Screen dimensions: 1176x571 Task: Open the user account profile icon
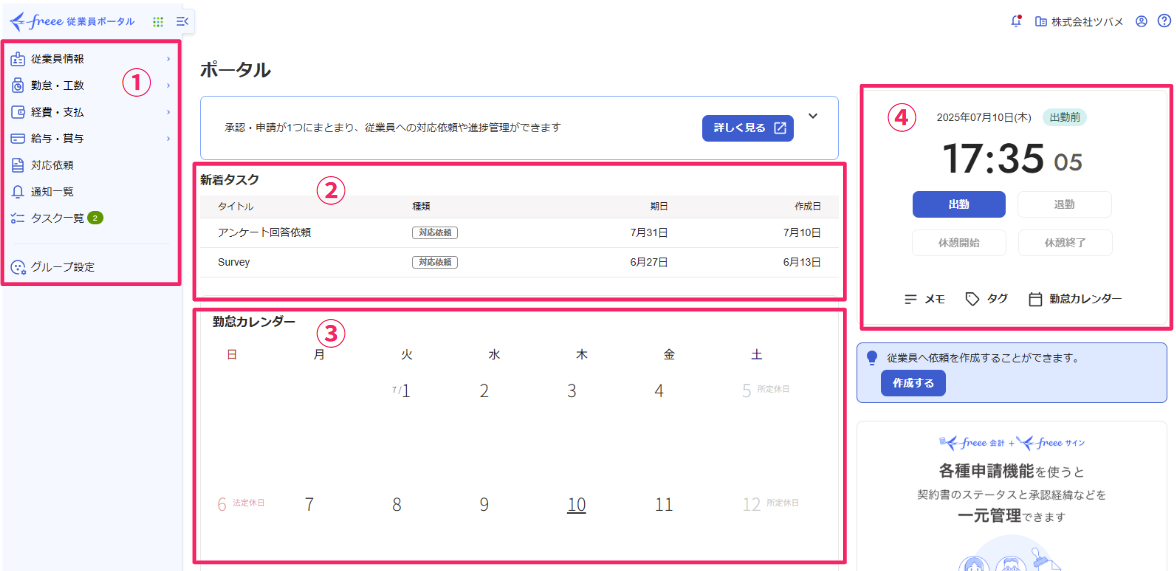coord(1142,22)
